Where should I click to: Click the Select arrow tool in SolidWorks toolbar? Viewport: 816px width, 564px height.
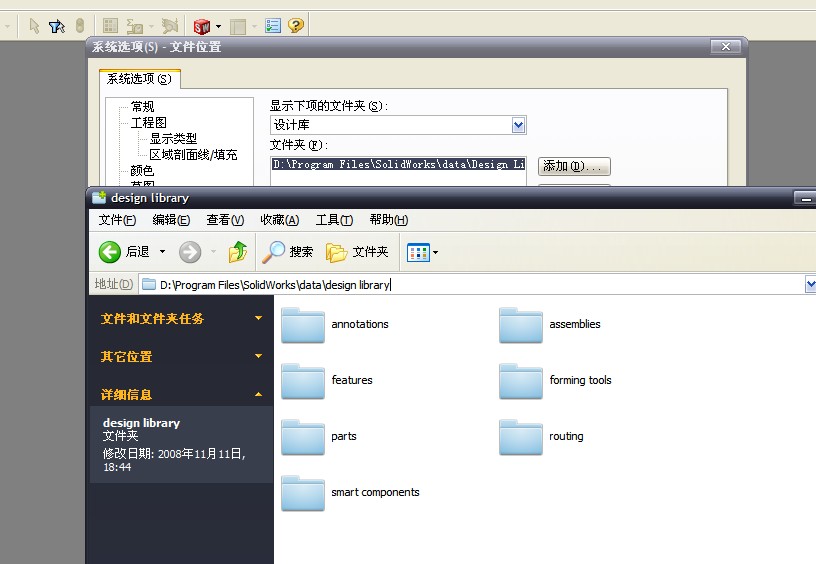(34, 25)
